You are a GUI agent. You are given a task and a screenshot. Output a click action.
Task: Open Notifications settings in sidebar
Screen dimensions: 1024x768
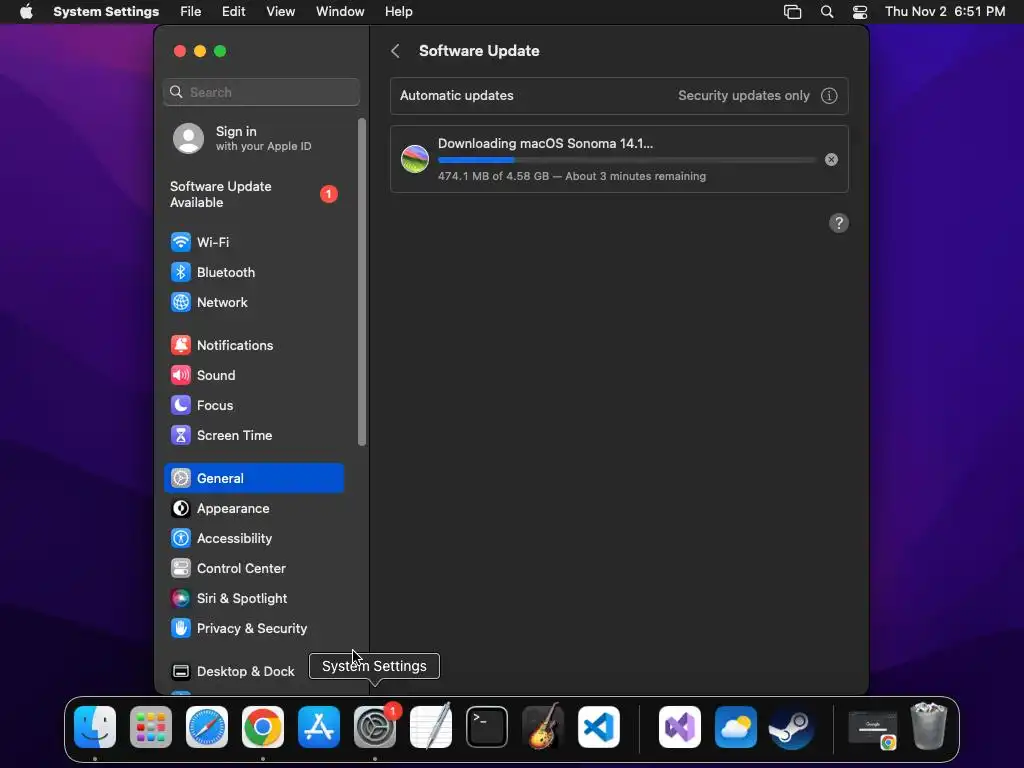click(x=254, y=345)
